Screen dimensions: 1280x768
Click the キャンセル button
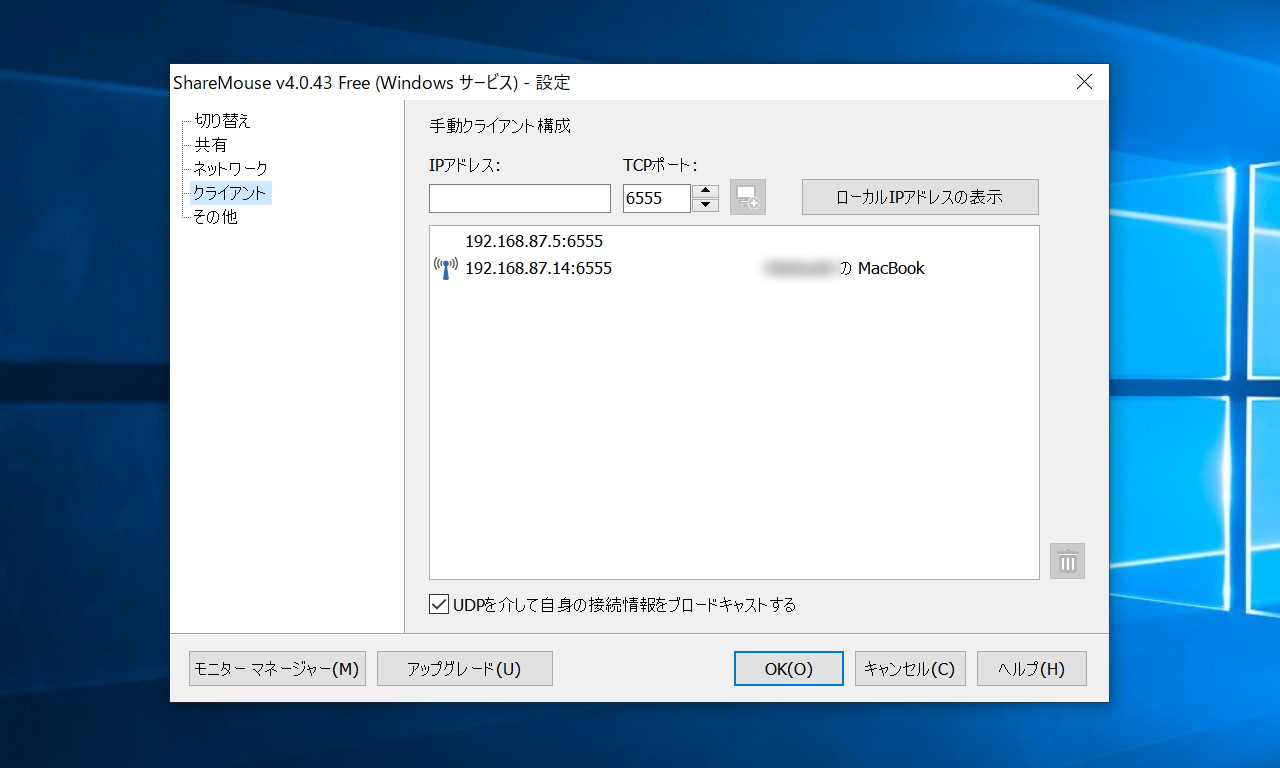pyautogui.click(x=909, y=668)
